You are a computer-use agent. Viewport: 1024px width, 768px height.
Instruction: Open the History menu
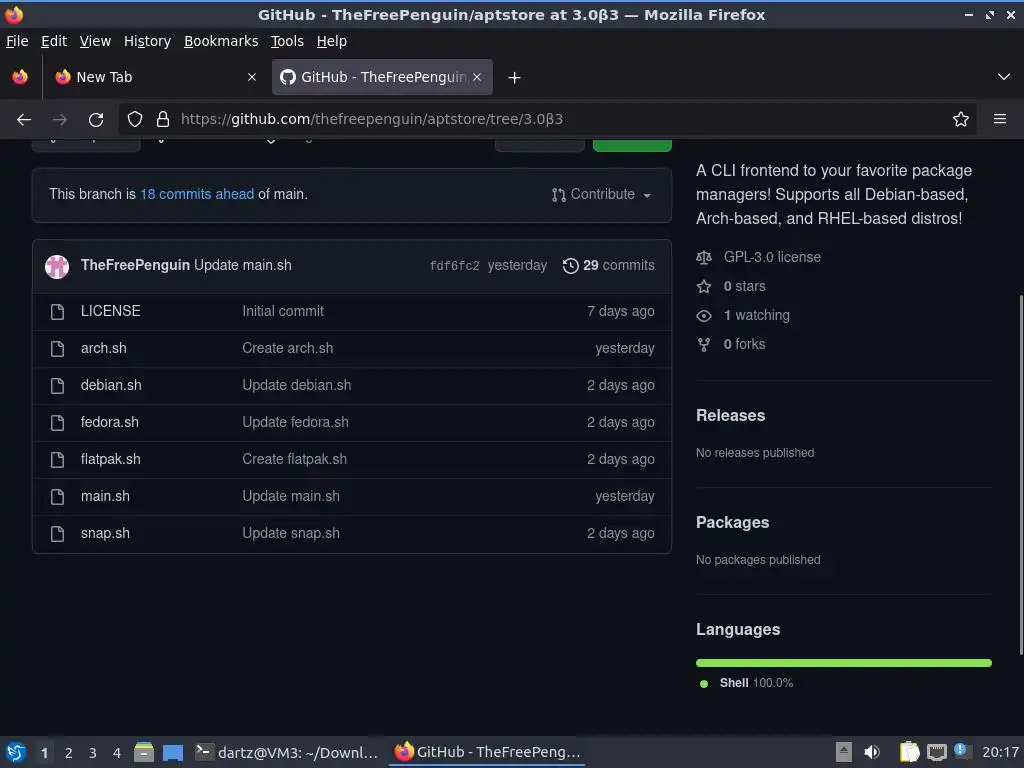(x=147, y=41)
